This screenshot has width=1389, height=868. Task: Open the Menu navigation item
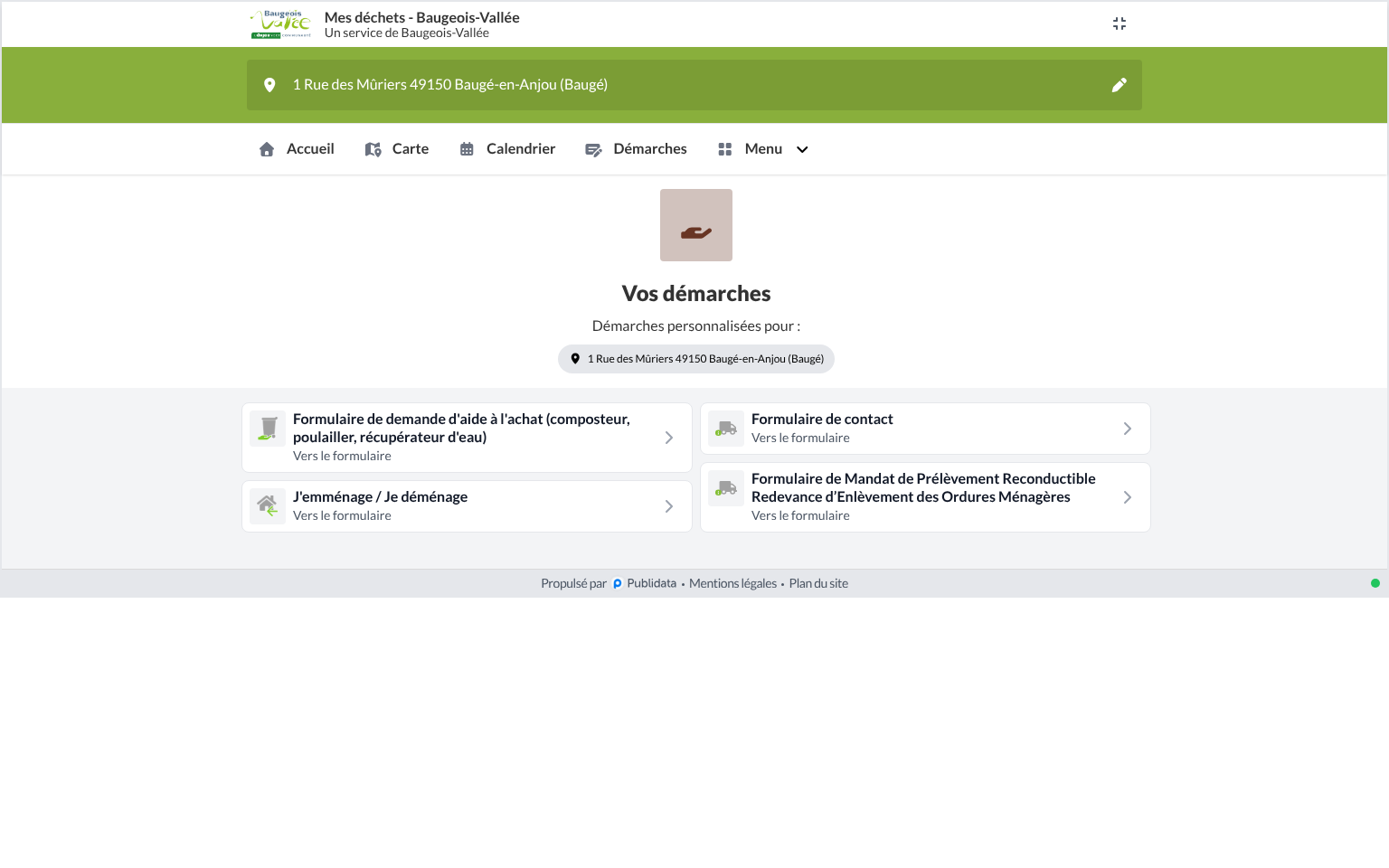coord(763,149)
